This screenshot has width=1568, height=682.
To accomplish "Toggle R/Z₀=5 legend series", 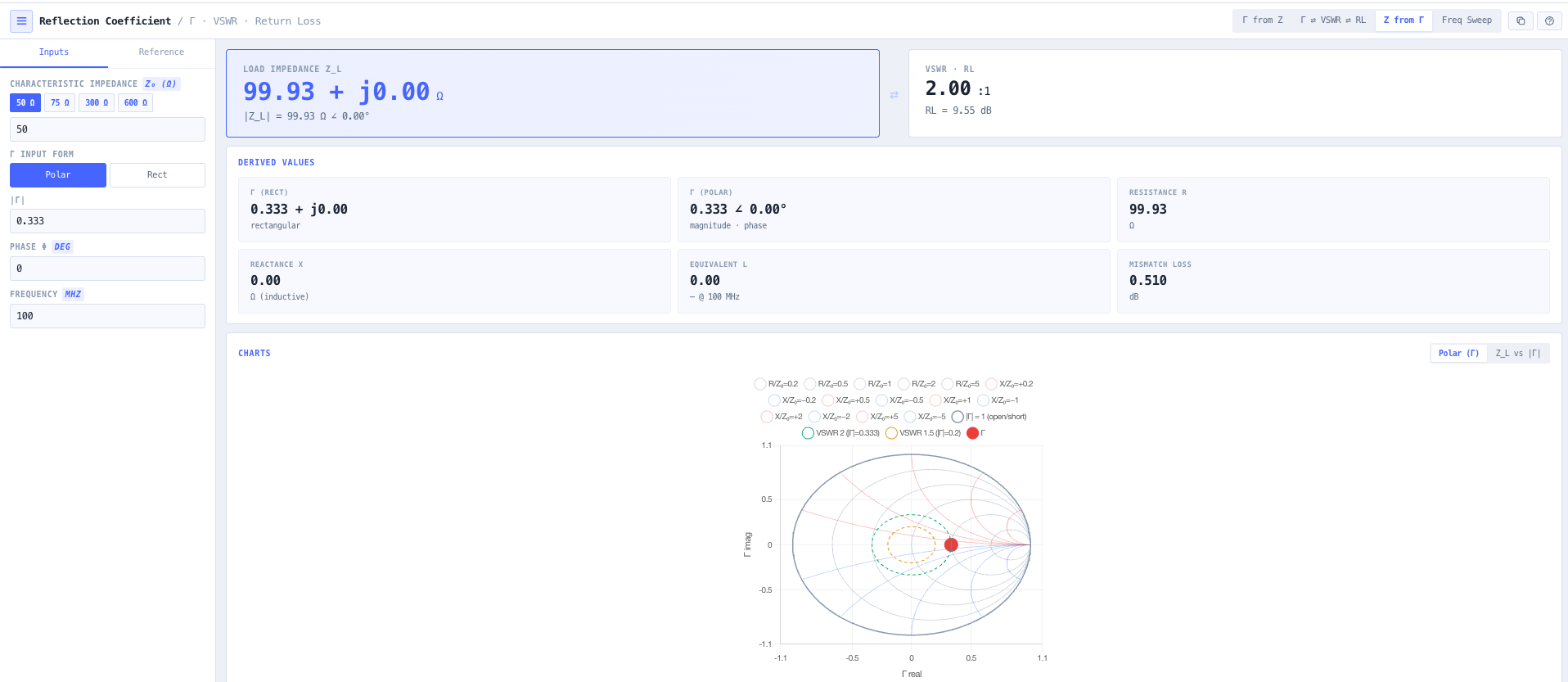I will (961, 384).
